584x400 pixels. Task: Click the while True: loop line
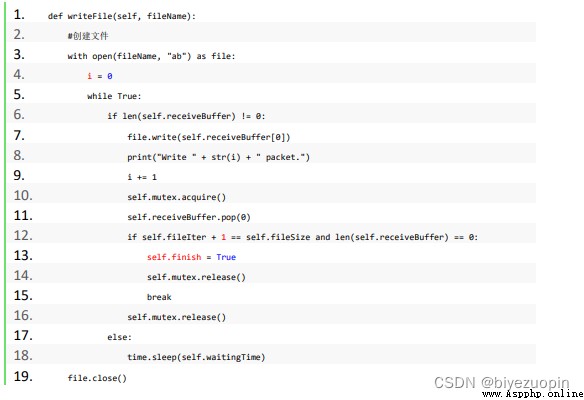(114, 96)
